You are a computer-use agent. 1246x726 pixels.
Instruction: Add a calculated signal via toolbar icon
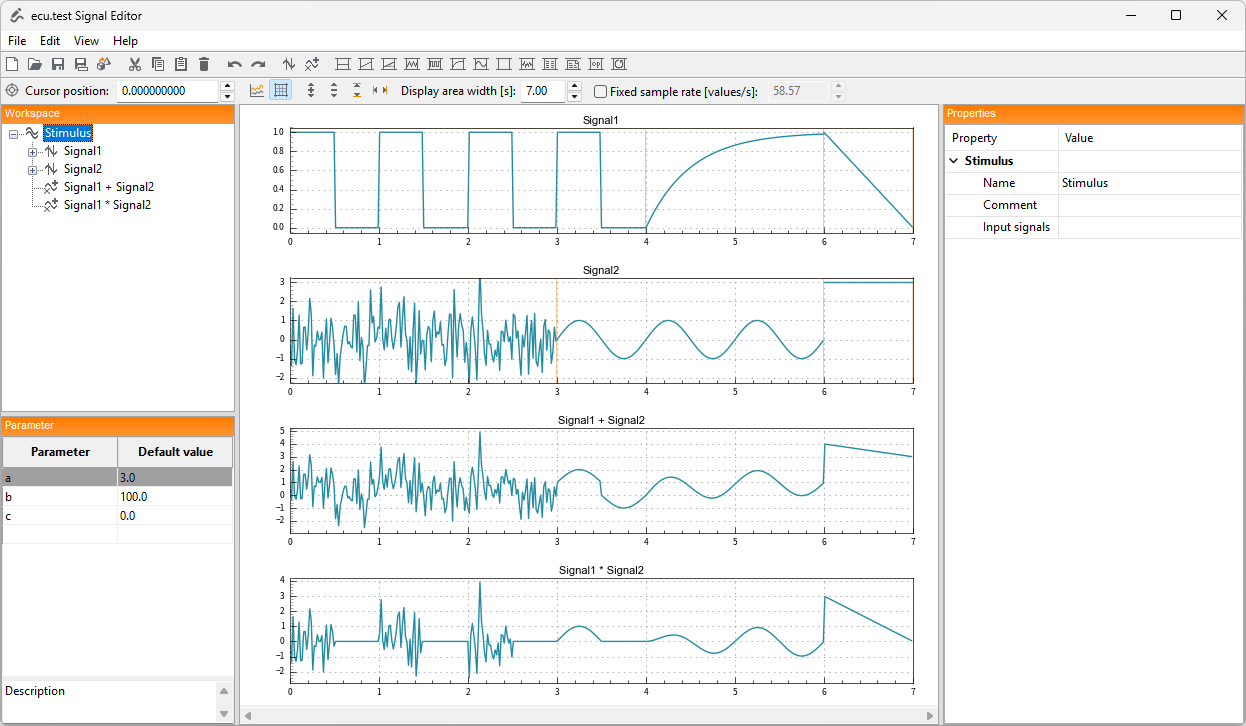coord(312,64)
